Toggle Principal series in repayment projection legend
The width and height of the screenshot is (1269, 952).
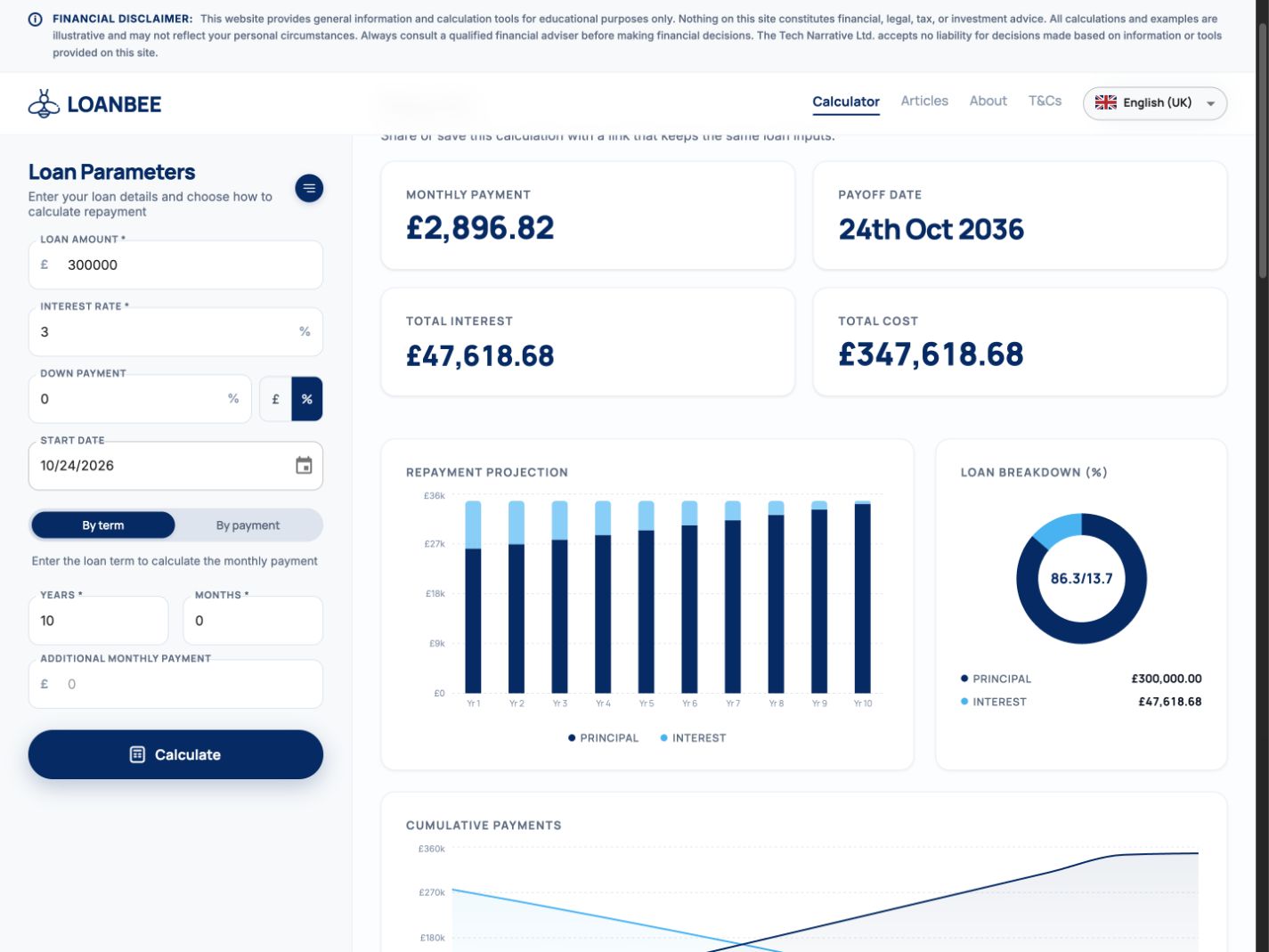[x=603, y=738]
